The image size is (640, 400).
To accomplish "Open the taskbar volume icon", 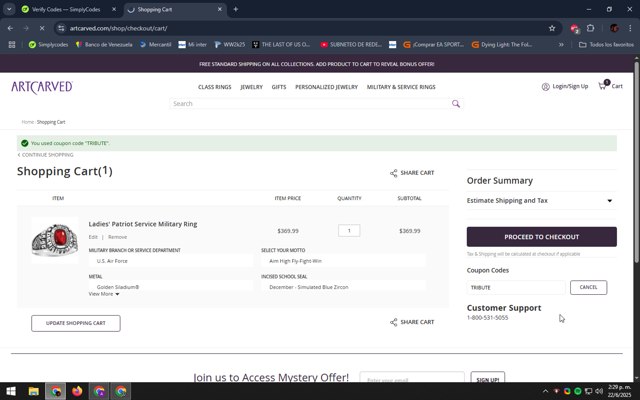I will pos(599,391).
